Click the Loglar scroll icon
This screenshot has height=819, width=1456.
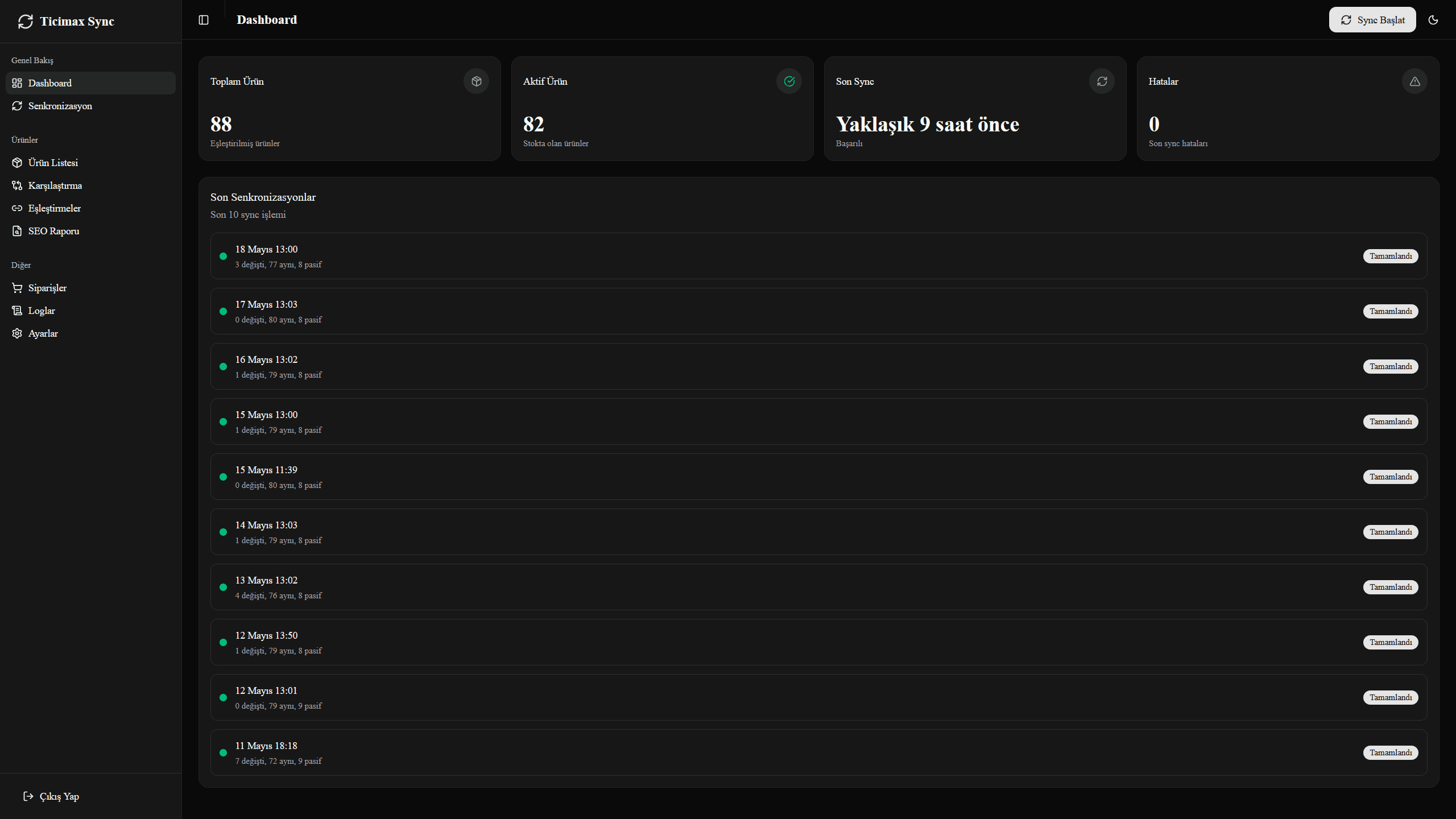pyautogui.click(x=17, y=311)
